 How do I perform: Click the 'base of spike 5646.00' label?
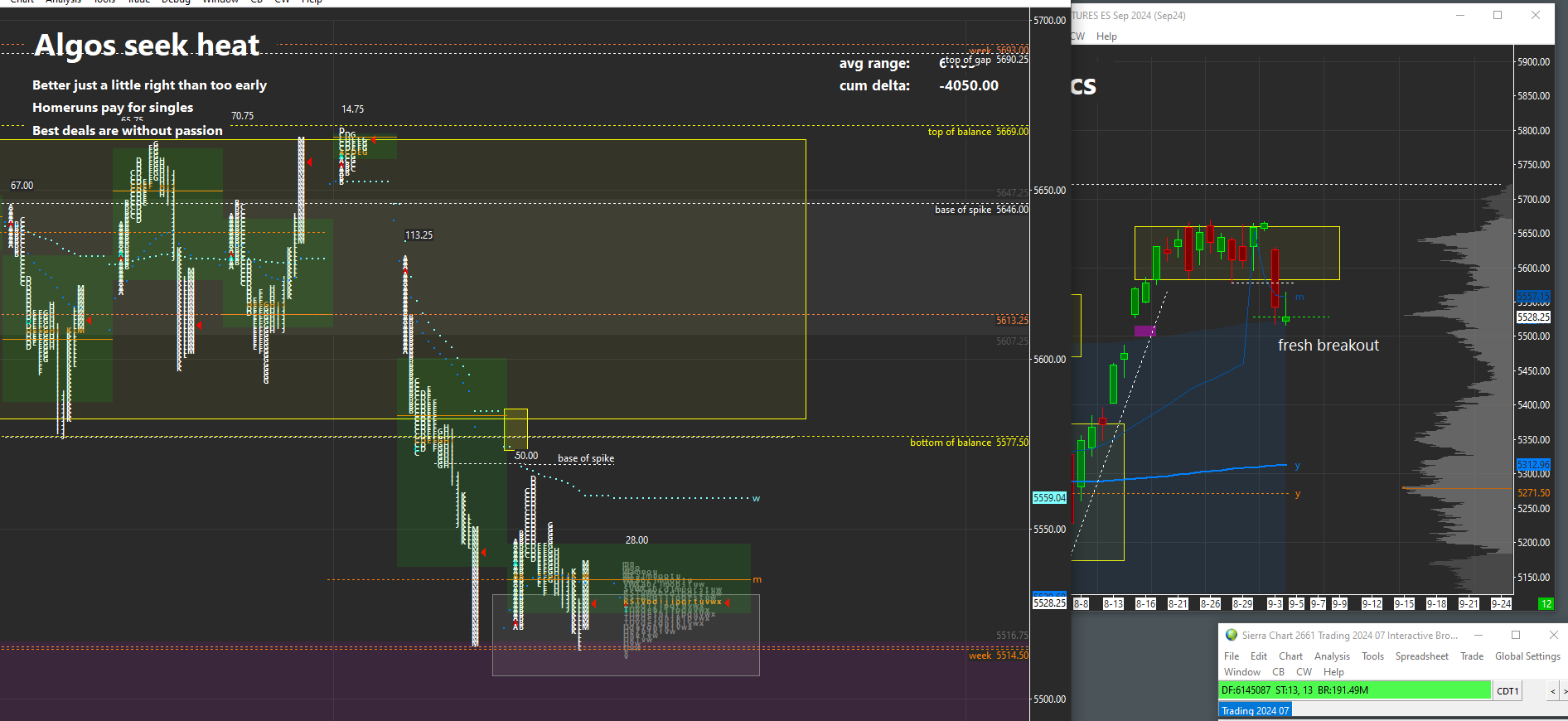pyautogui.click(x=981, y=210)
